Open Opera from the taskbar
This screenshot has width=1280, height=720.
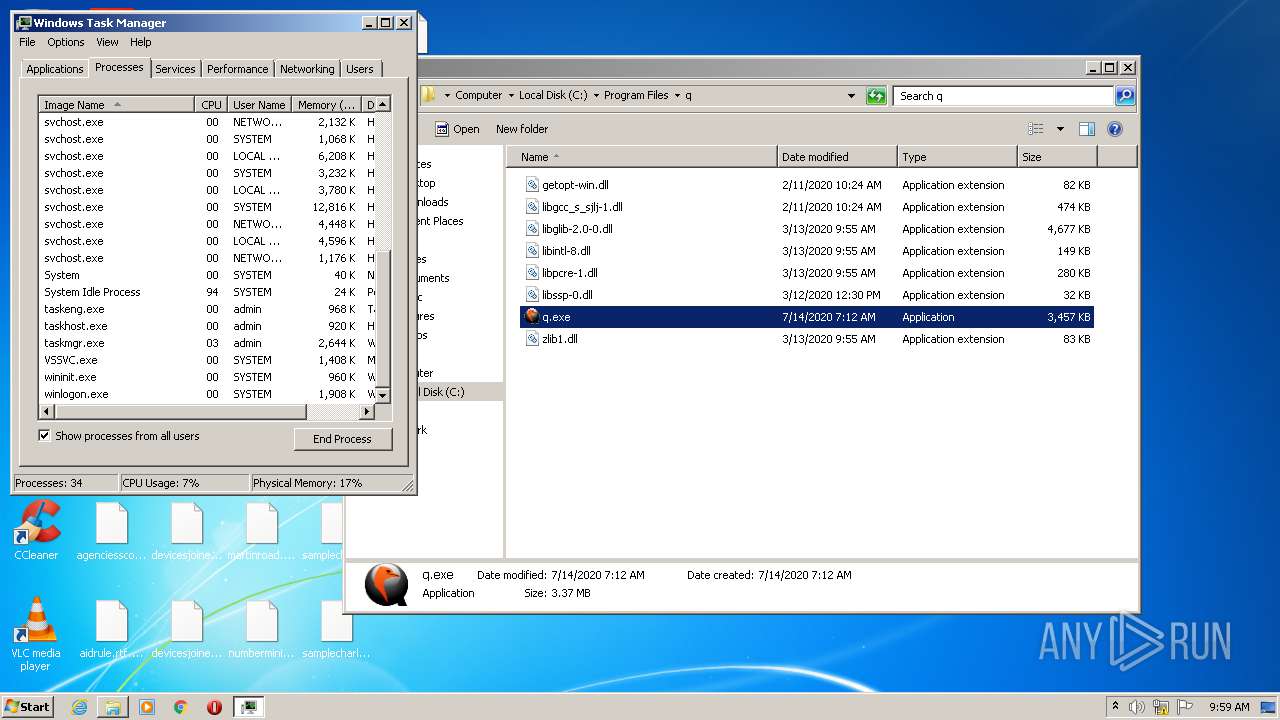(214, 707)
